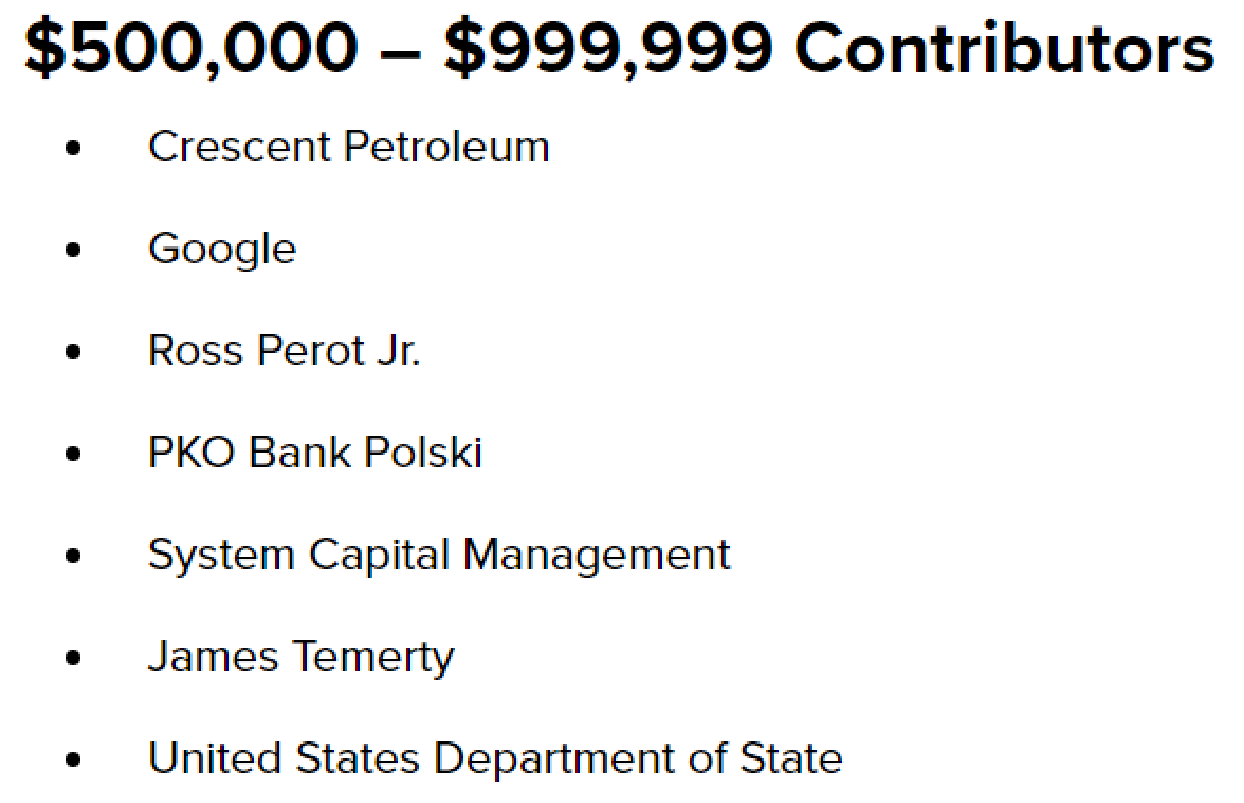1244x803 pixels.
Task: Select the word Contributors in the heading
Action: click(x=1004, y=48)
